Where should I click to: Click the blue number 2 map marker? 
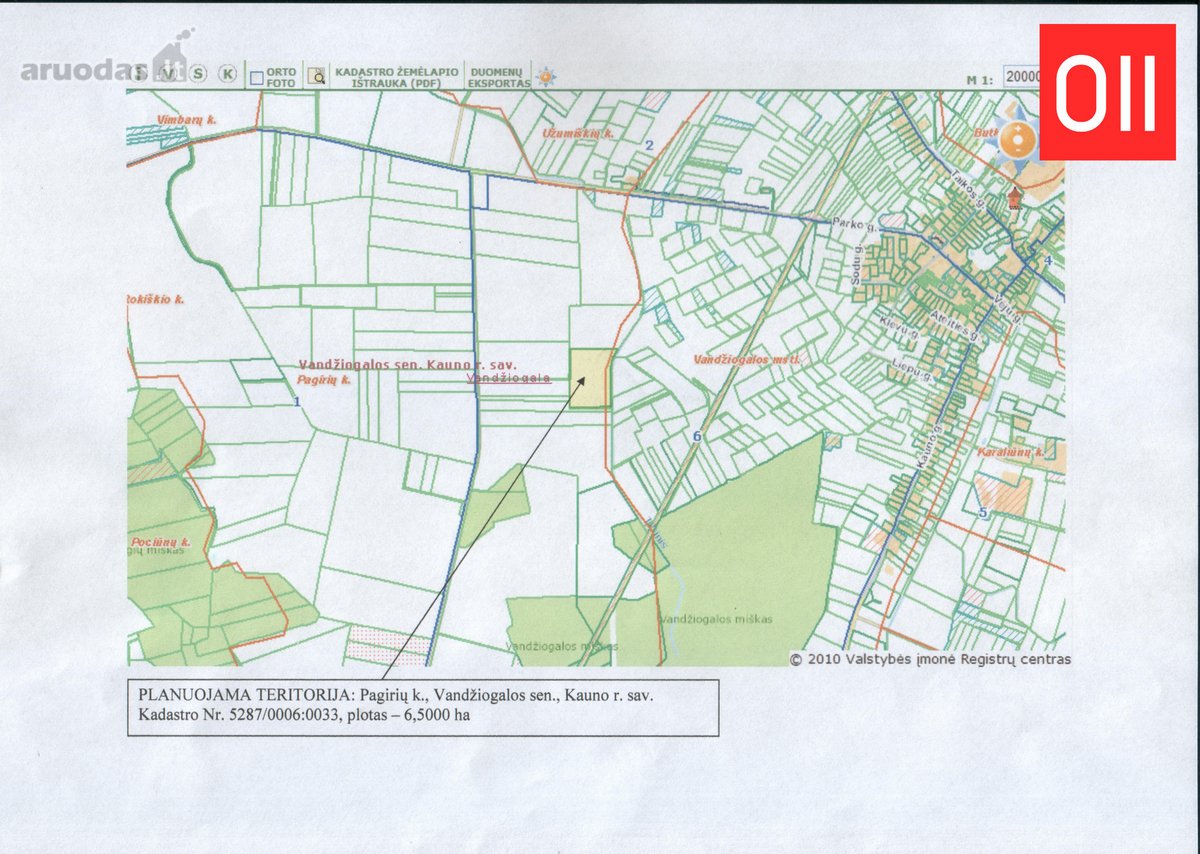coord(648,146)
